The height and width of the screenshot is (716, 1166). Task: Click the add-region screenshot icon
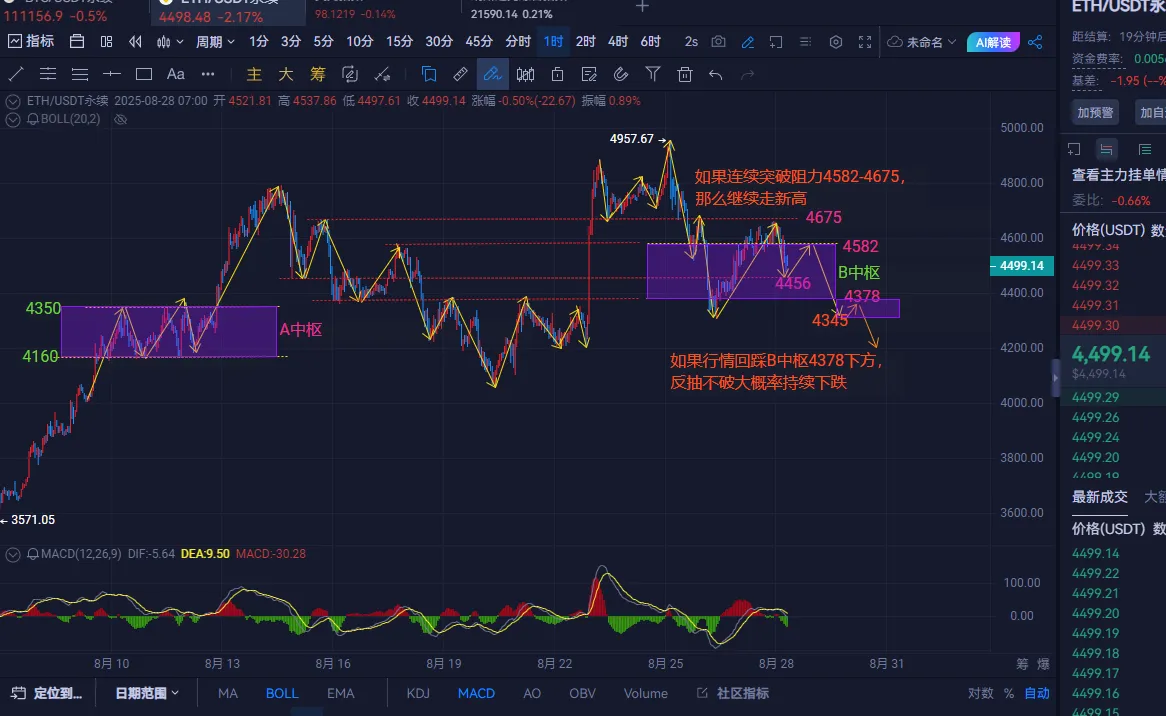tap(776, 42)
